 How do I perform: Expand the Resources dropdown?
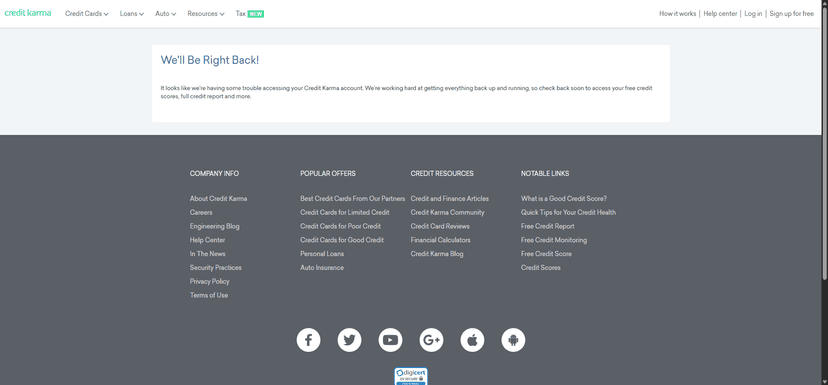click(205, 14)
